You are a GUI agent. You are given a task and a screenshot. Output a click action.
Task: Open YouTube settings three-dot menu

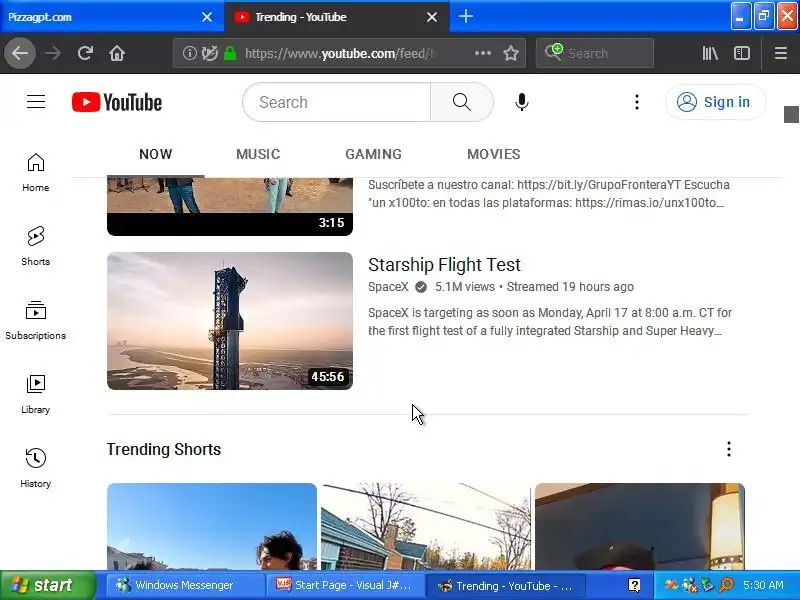point(636,102)
